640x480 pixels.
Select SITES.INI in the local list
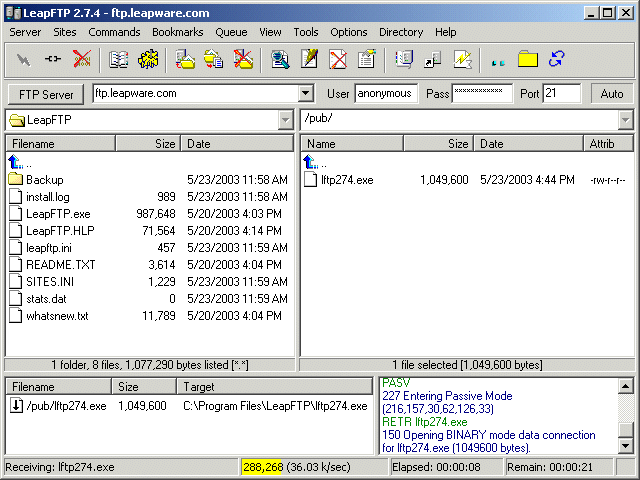coord(149,282)
